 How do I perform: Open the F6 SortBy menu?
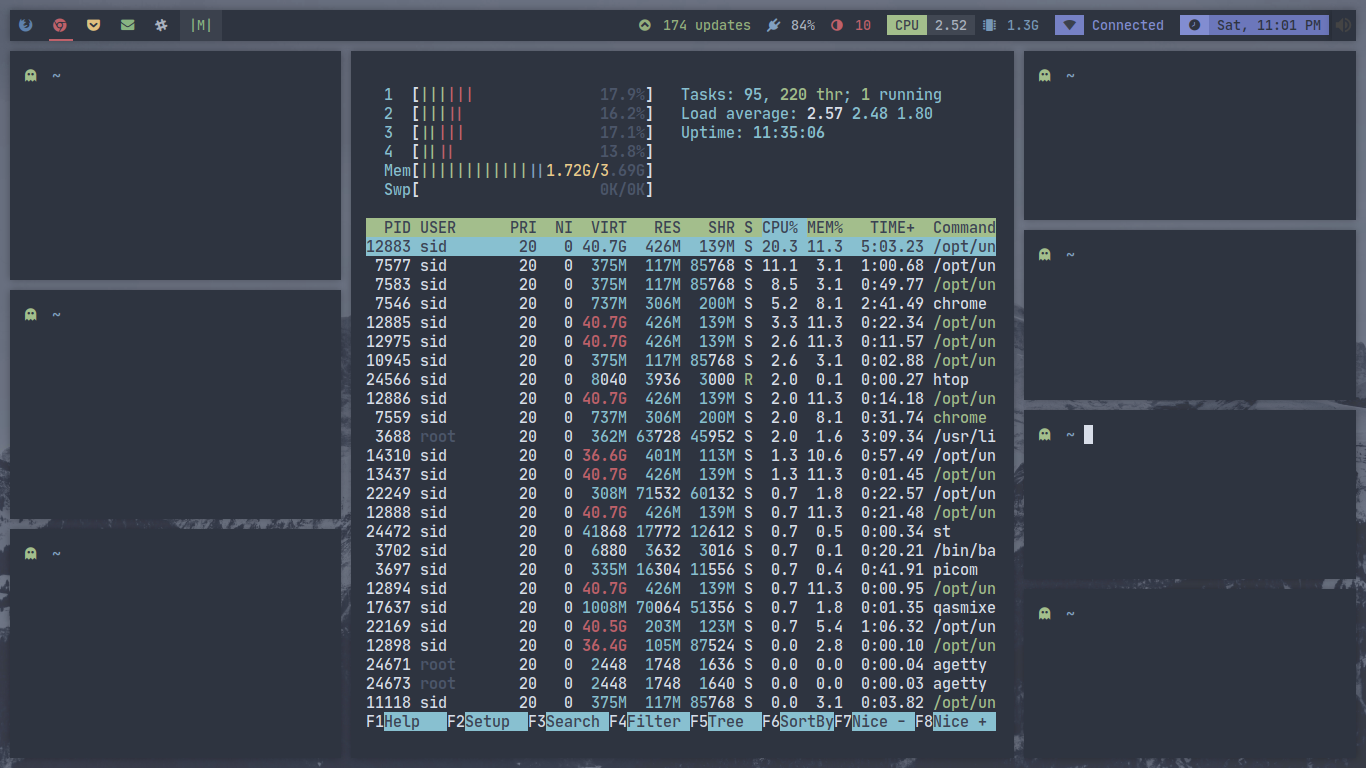798,722
